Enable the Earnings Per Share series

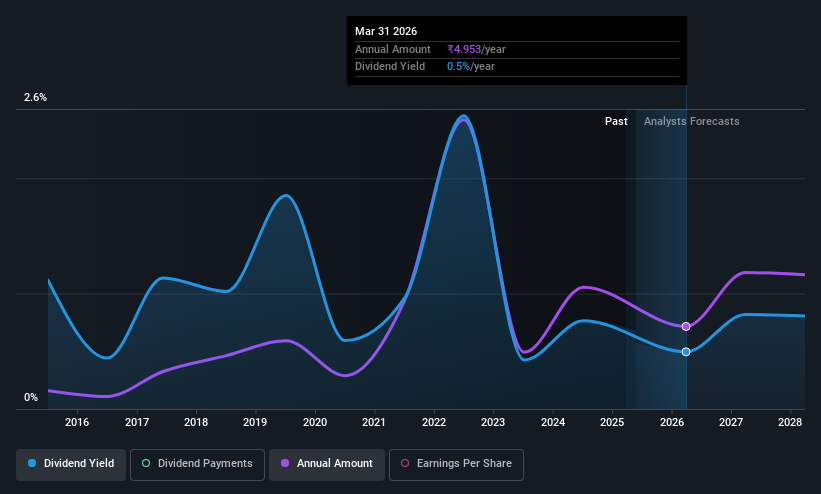[456, 464]
